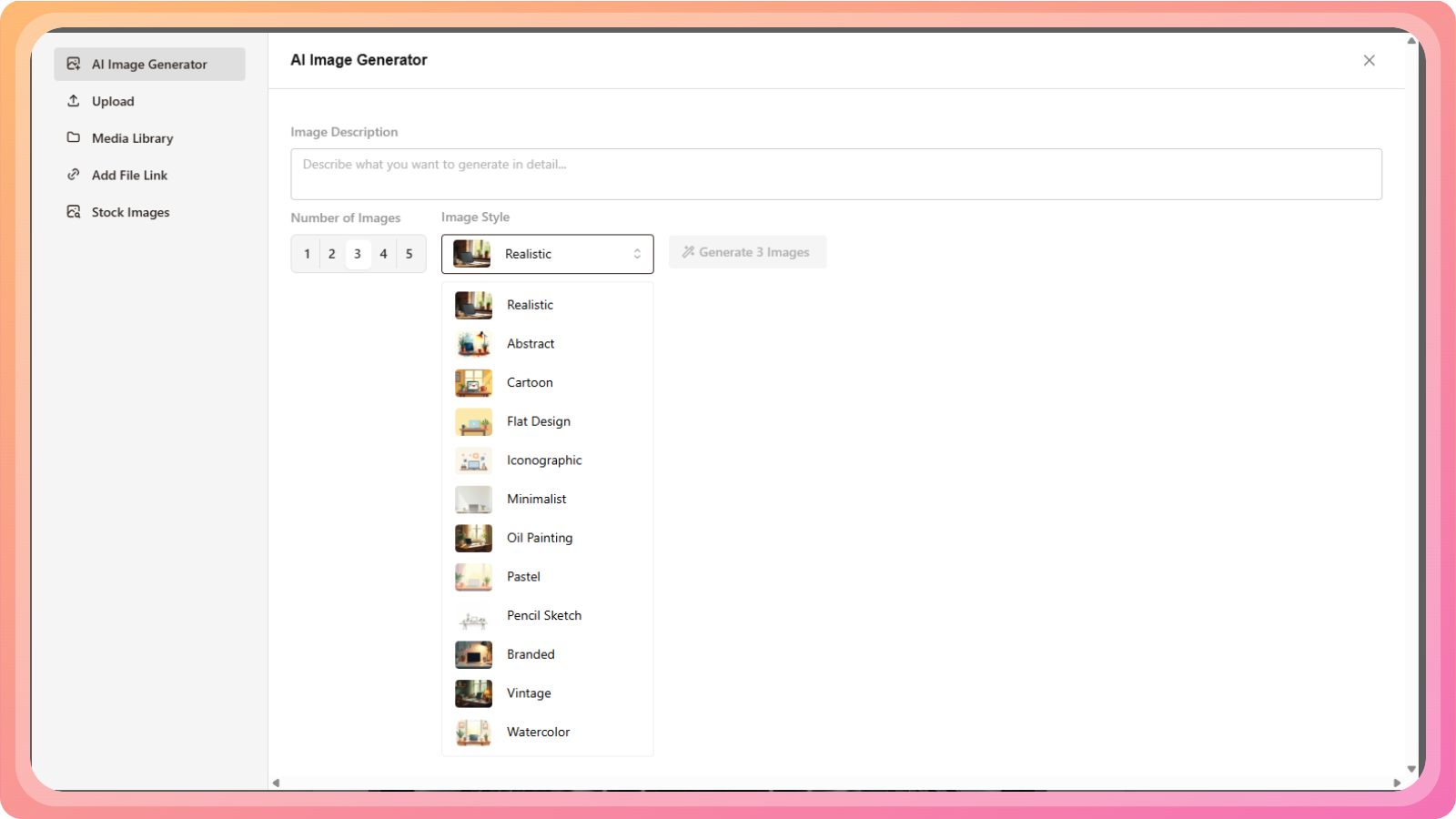
Task: Open Media Library folder icon
Action: [x=74, y=138]
